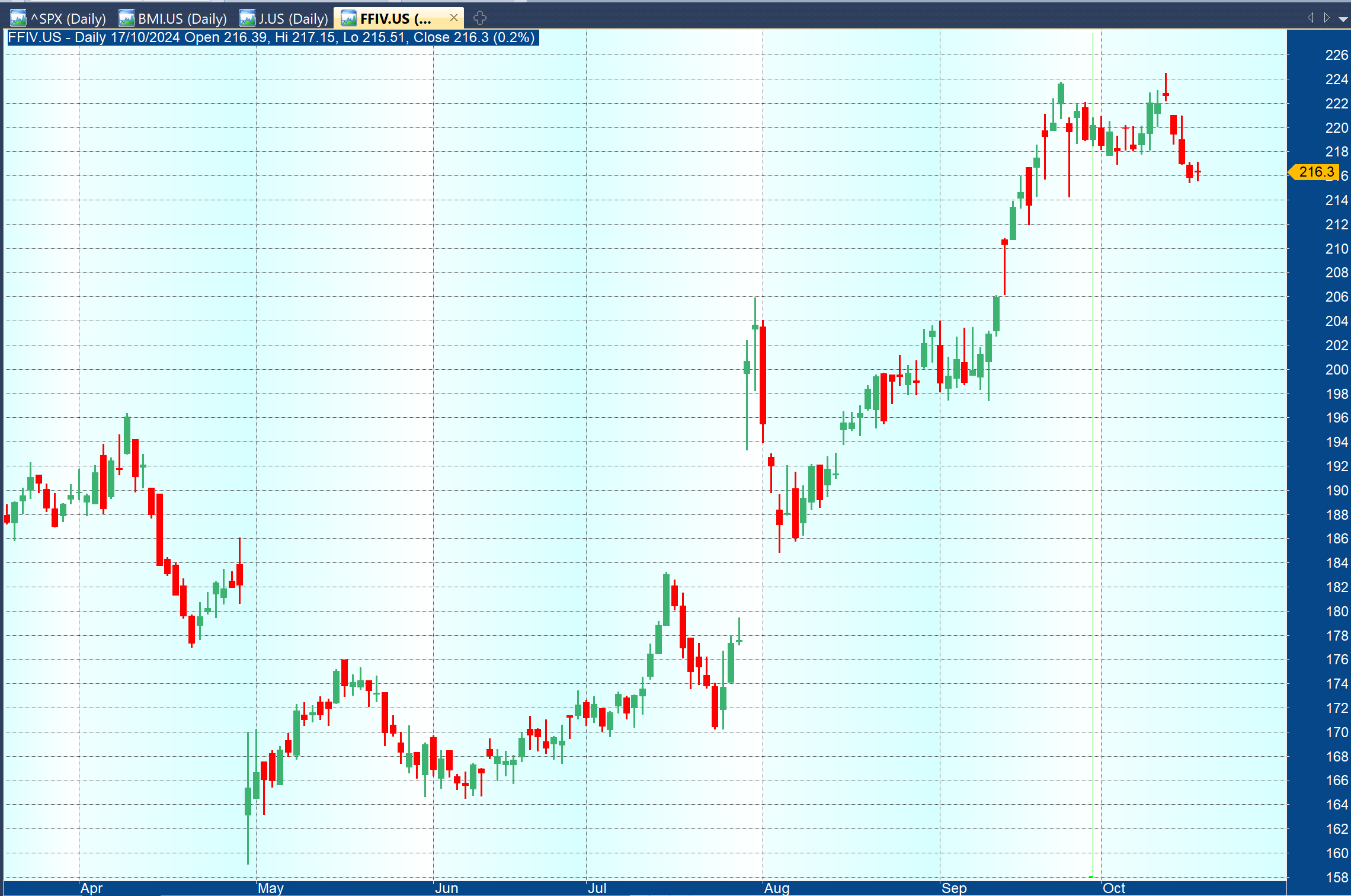Click the FFIV.US tab chart icon
1351x896 pixels.
pos(348,18)
